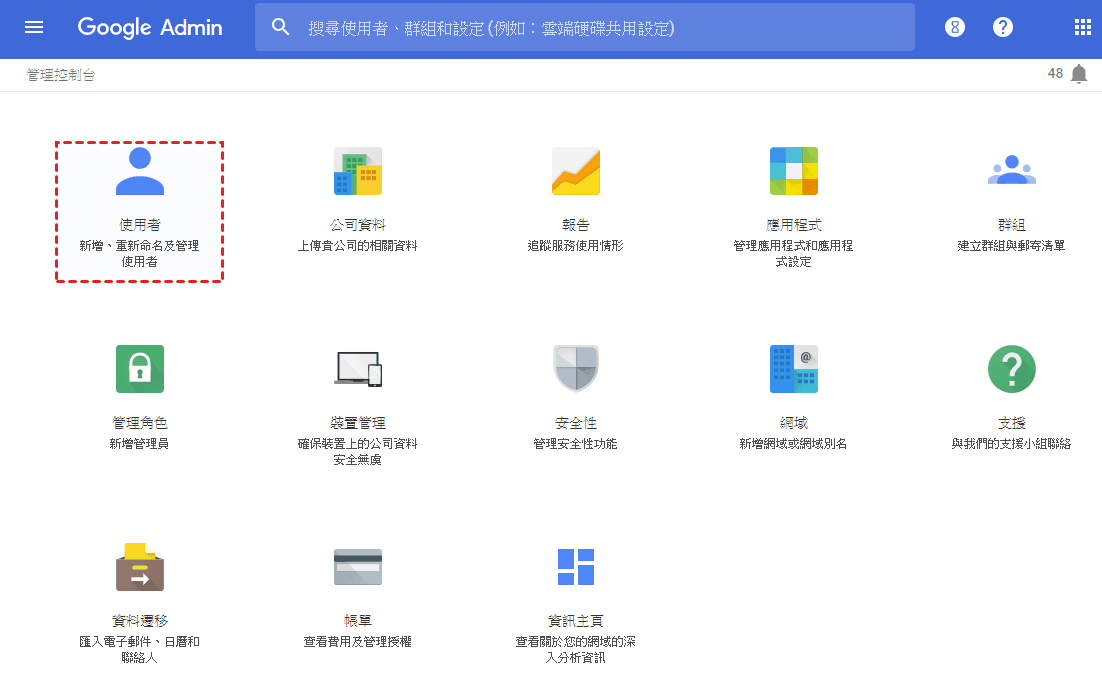Click the help question mark in header

click(x=1003, y=27)
